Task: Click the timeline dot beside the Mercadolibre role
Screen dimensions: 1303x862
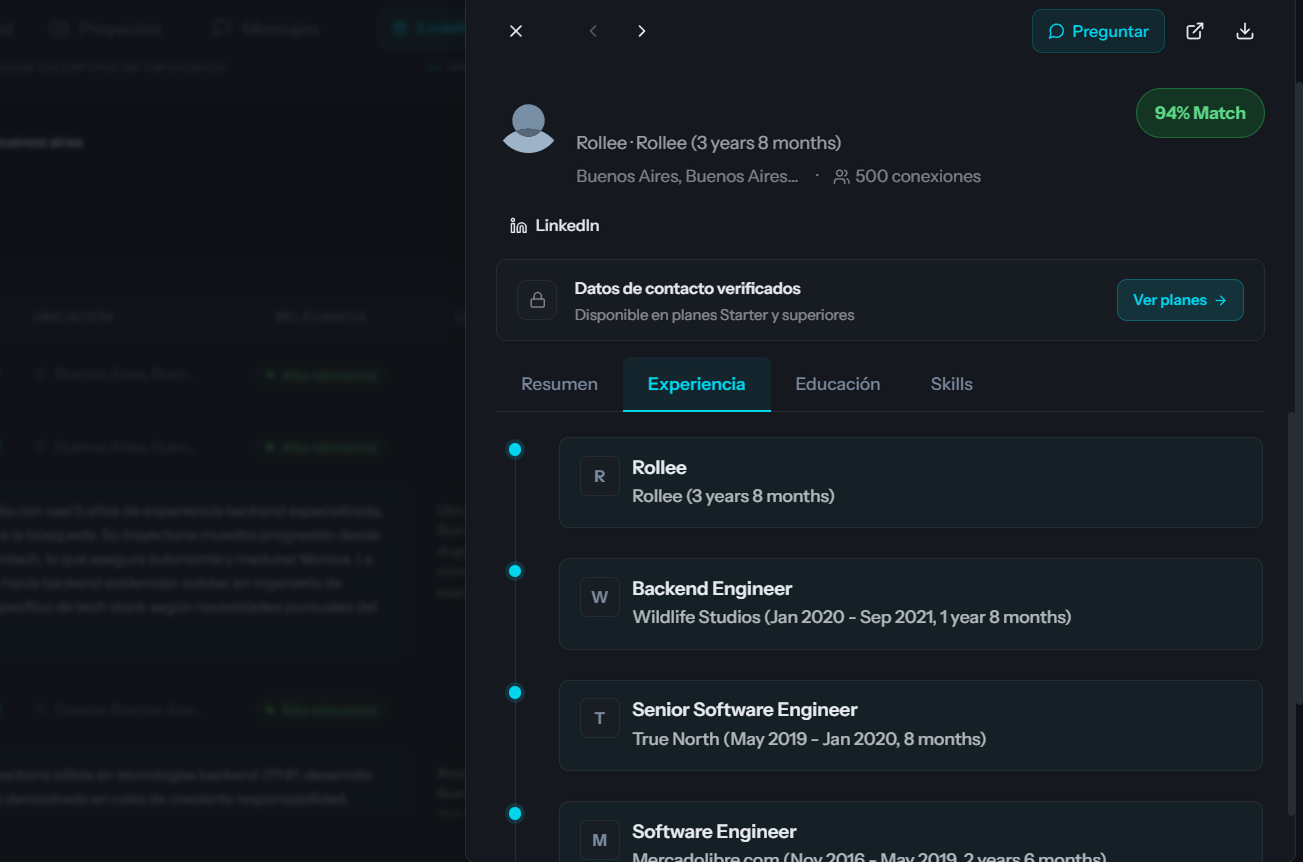Action: point(515,814)
